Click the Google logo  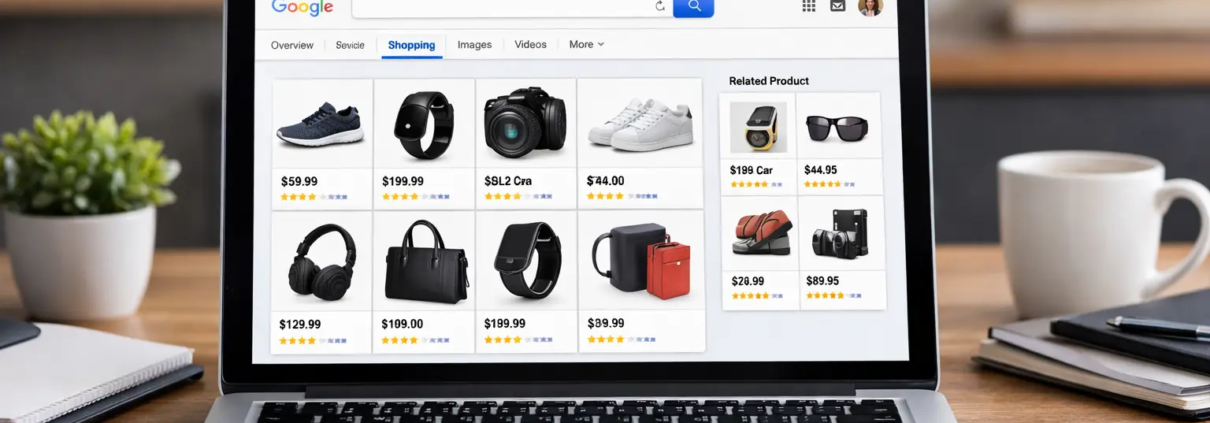tap(302, 7)
